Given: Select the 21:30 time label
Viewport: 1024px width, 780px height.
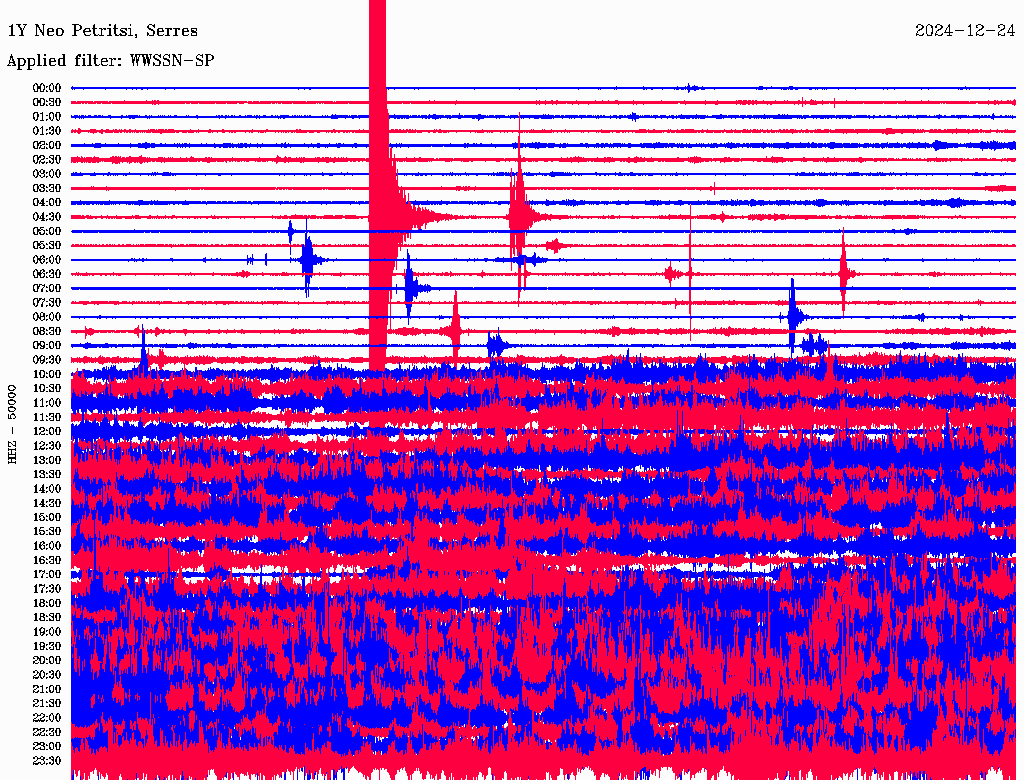Looking at the screenshot, I should [x=47, y=704].
